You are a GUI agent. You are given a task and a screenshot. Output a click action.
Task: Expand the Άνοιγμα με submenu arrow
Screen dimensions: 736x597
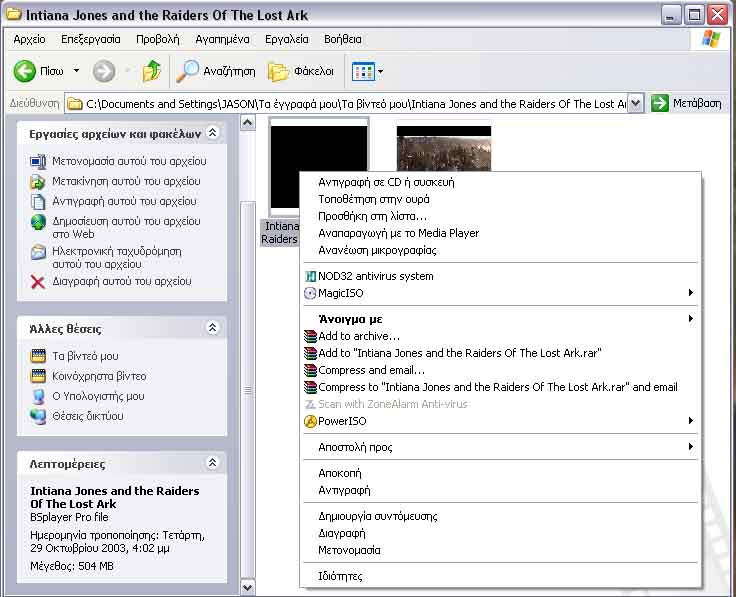690,319
